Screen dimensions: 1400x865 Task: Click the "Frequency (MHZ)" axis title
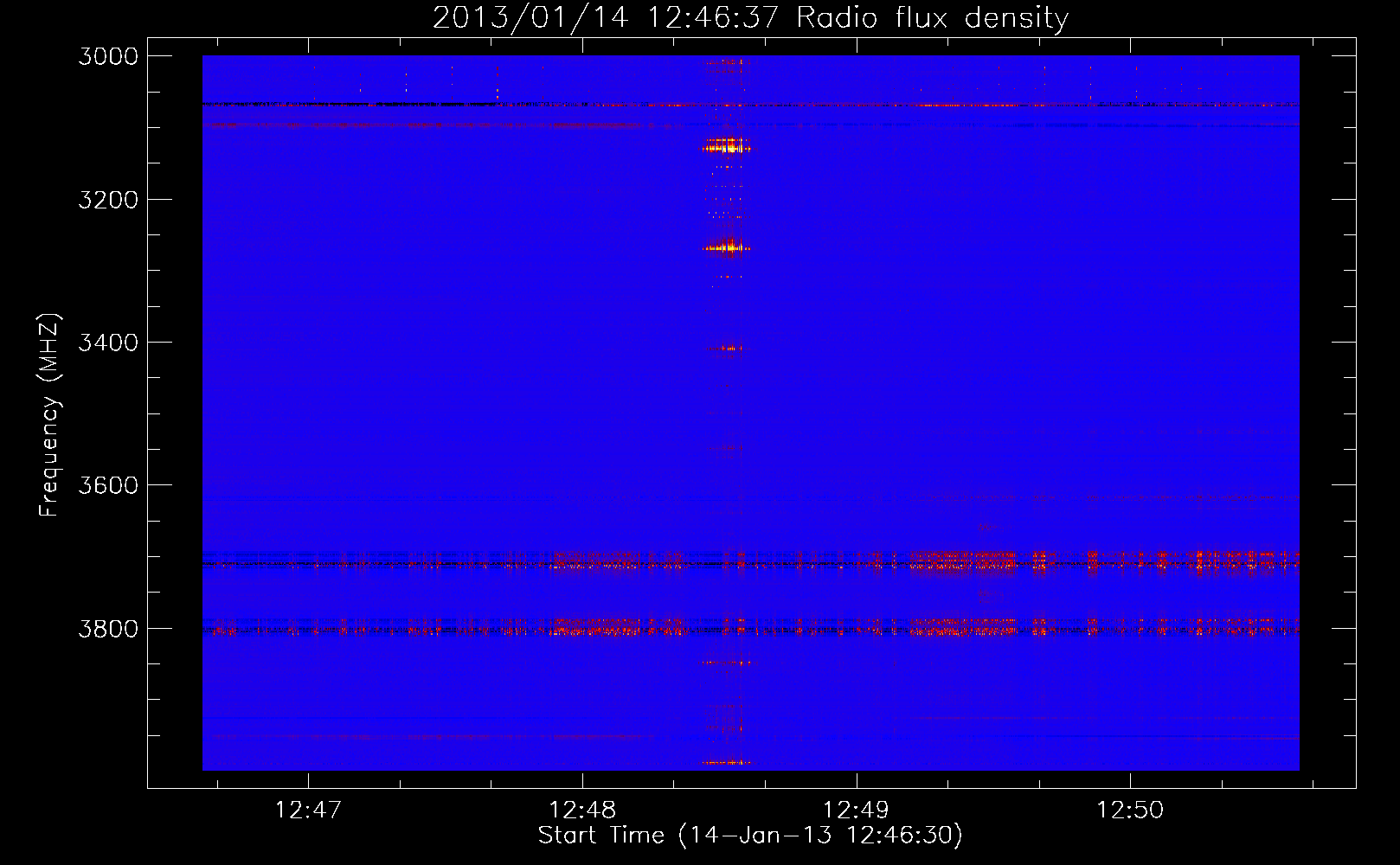49,415
